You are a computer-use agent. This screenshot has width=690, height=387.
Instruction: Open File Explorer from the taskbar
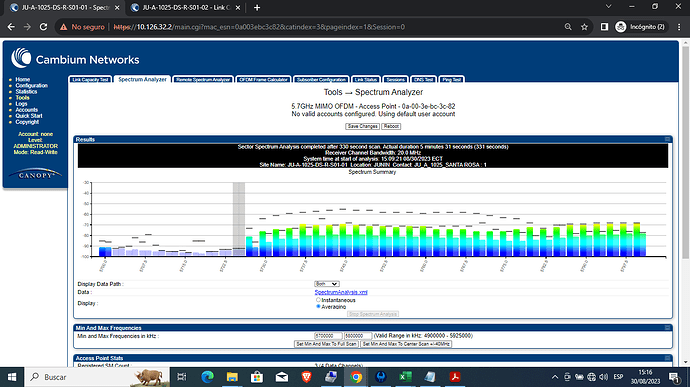click(x=232, y=377)
